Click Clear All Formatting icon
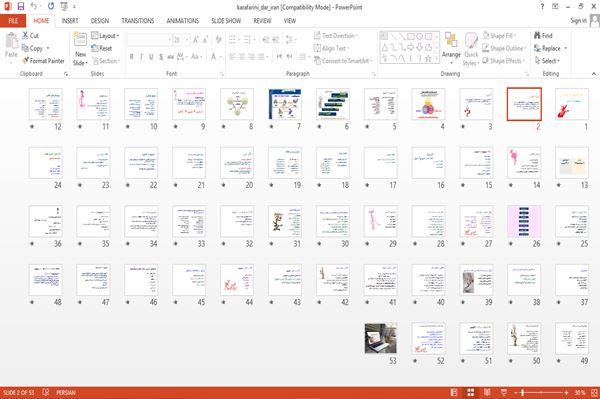 coord(218,39)
